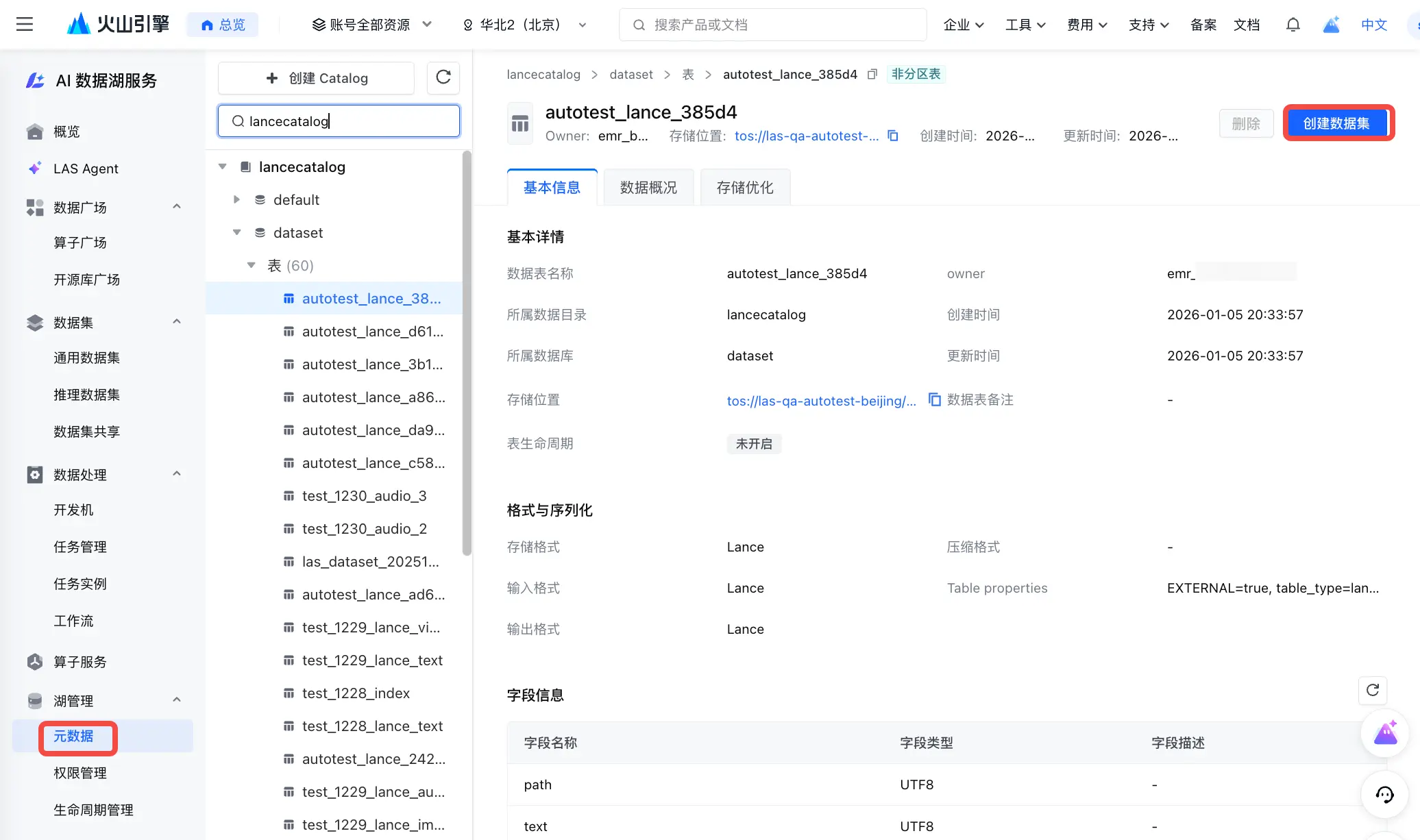
Task: Open the 备案 link in header
Action: [1203, 25]
